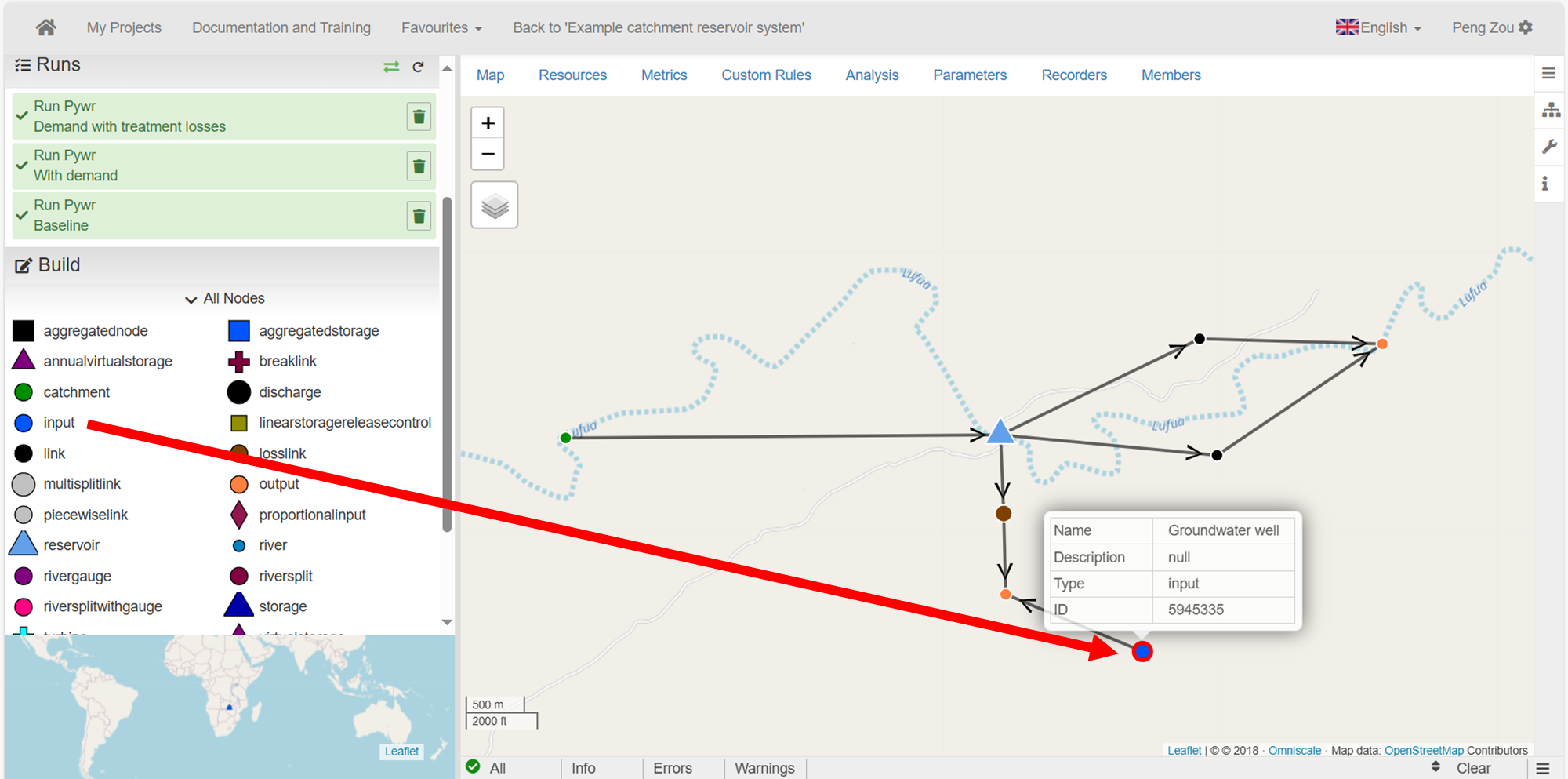The height and width of the screenshot is (779, 1568).
Task: Open the network tree sidebar icon
Action: pyautogui.click(x=1550, y=110)
